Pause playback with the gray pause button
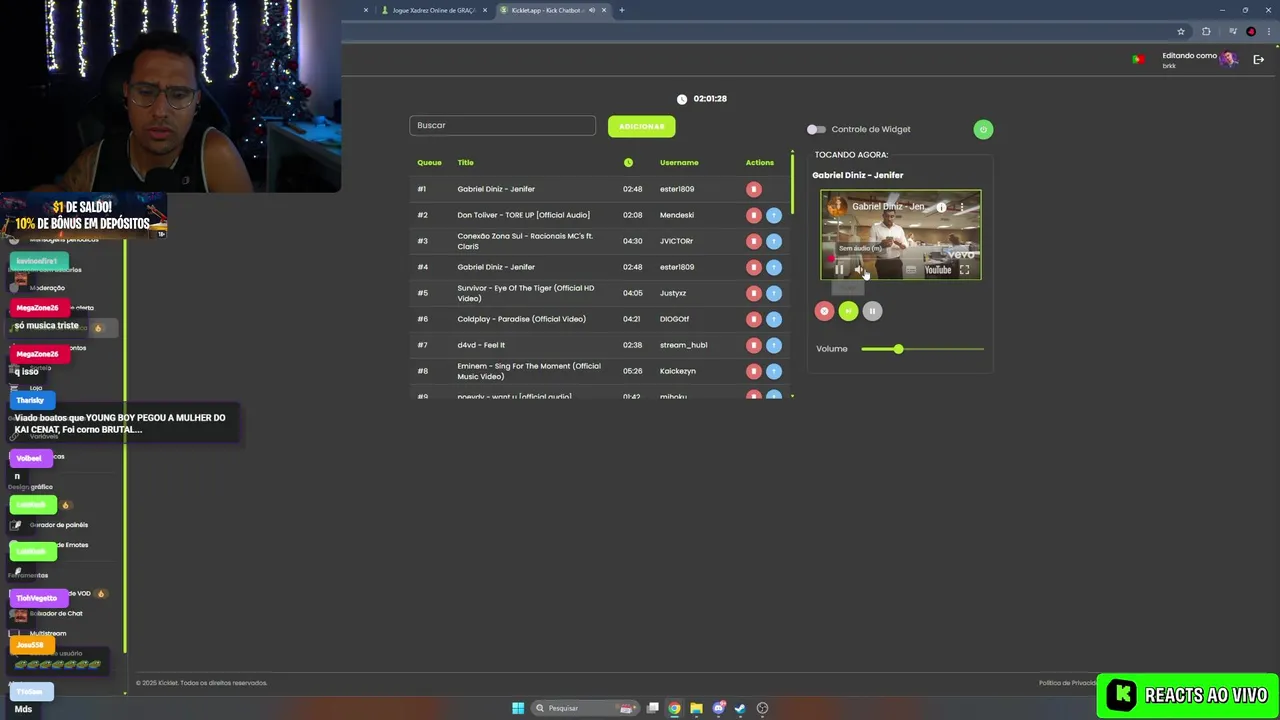 [872, 311]
